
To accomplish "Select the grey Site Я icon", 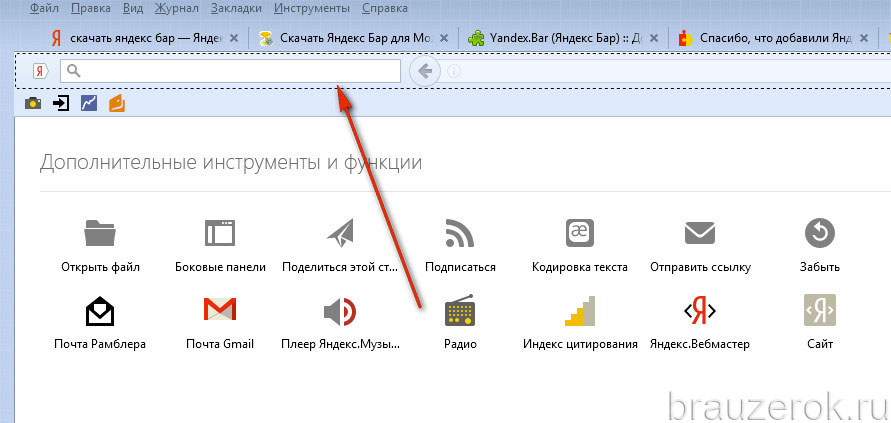I will [x=819, y=310].
